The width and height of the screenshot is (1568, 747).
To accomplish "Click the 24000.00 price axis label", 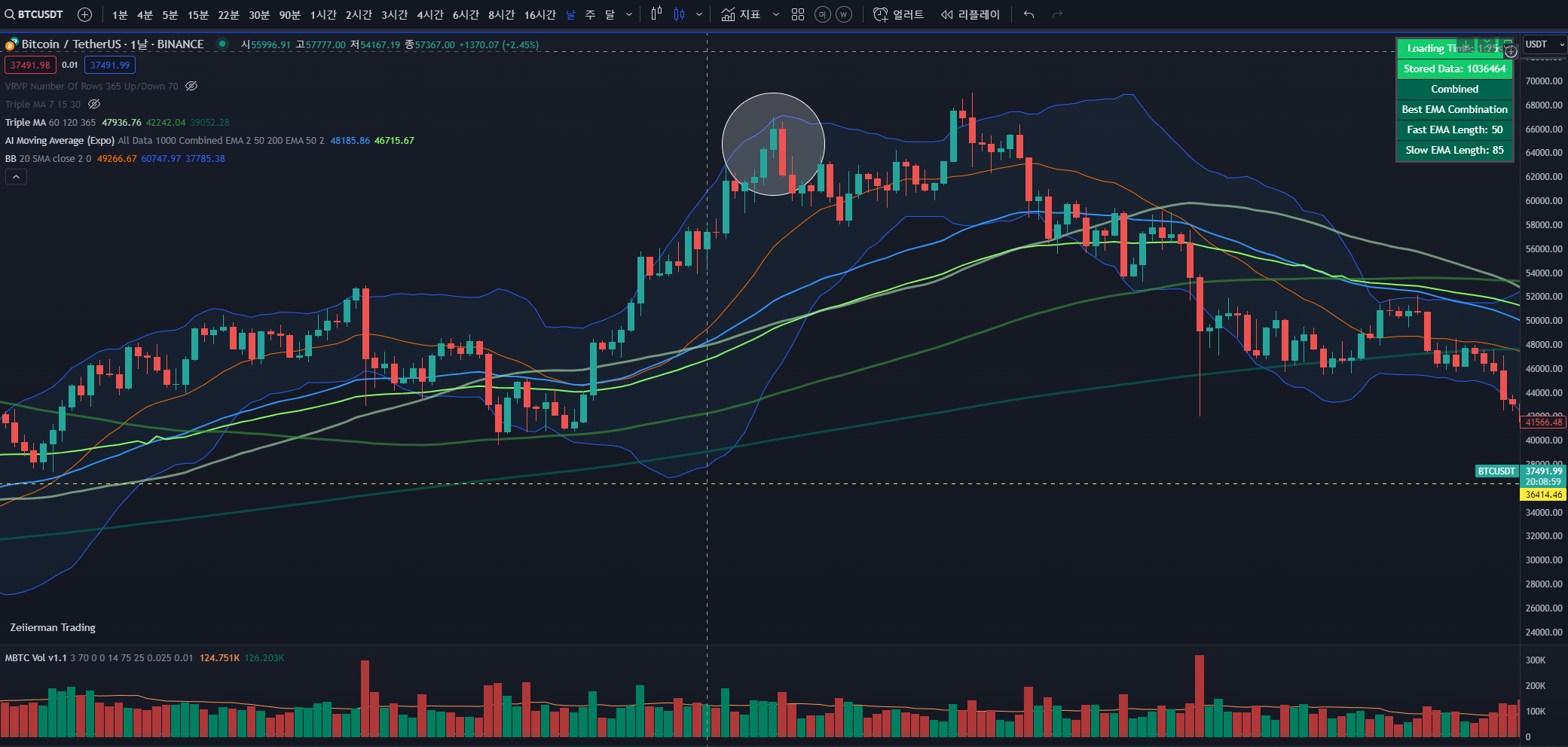I will tap(1543, 632).
